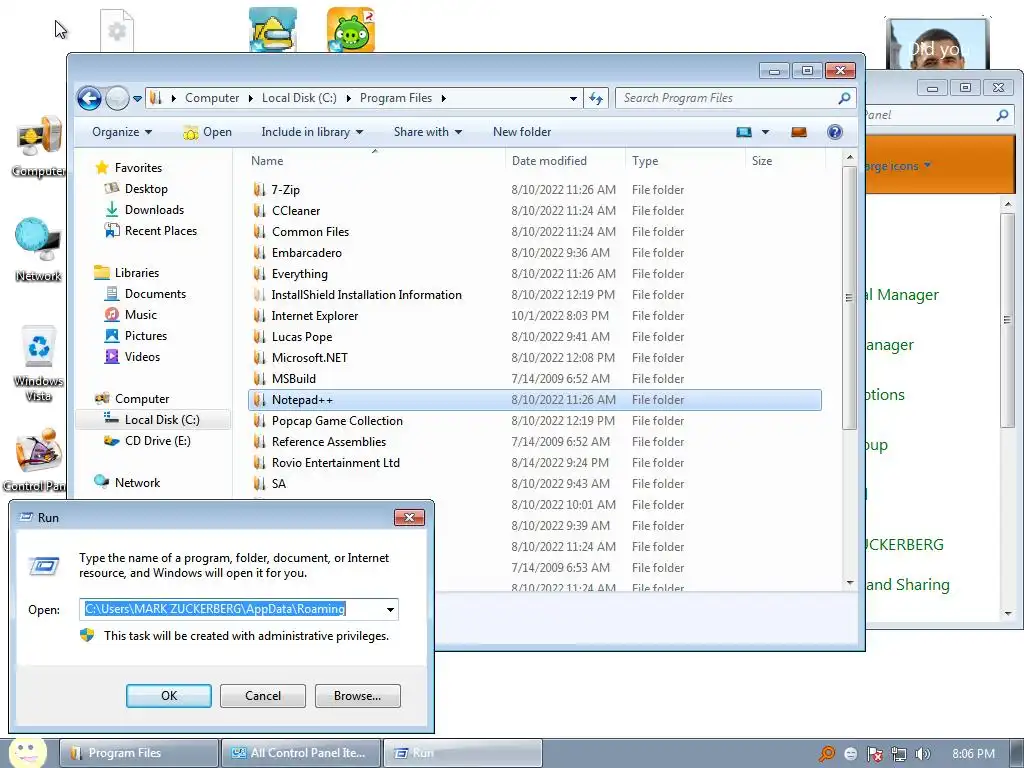Click the Explorer file list scrollbar
Screen dimensions: 1024x768
click(x=849, y=298)
